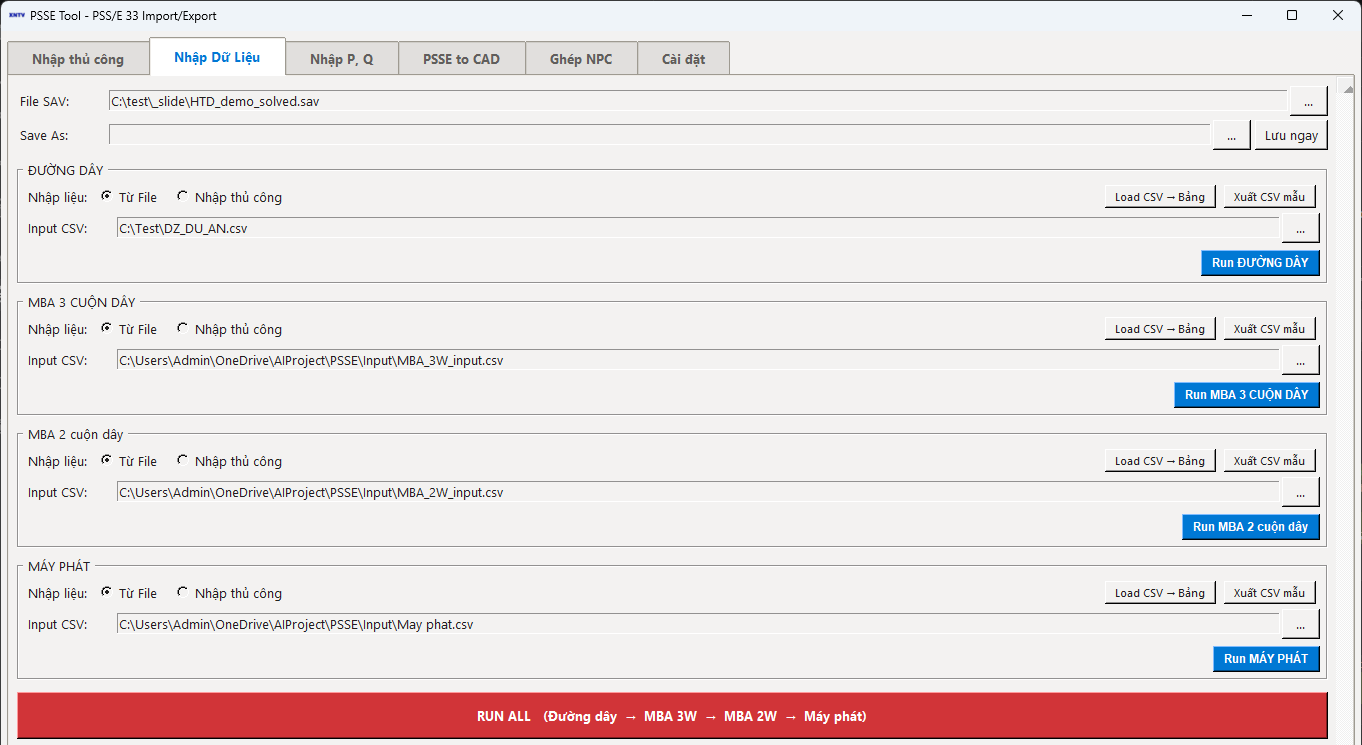Load CSV → Bảng for MÁY PHÁT
Screen dimensions: 1362x745
[x=1160, y=593]
